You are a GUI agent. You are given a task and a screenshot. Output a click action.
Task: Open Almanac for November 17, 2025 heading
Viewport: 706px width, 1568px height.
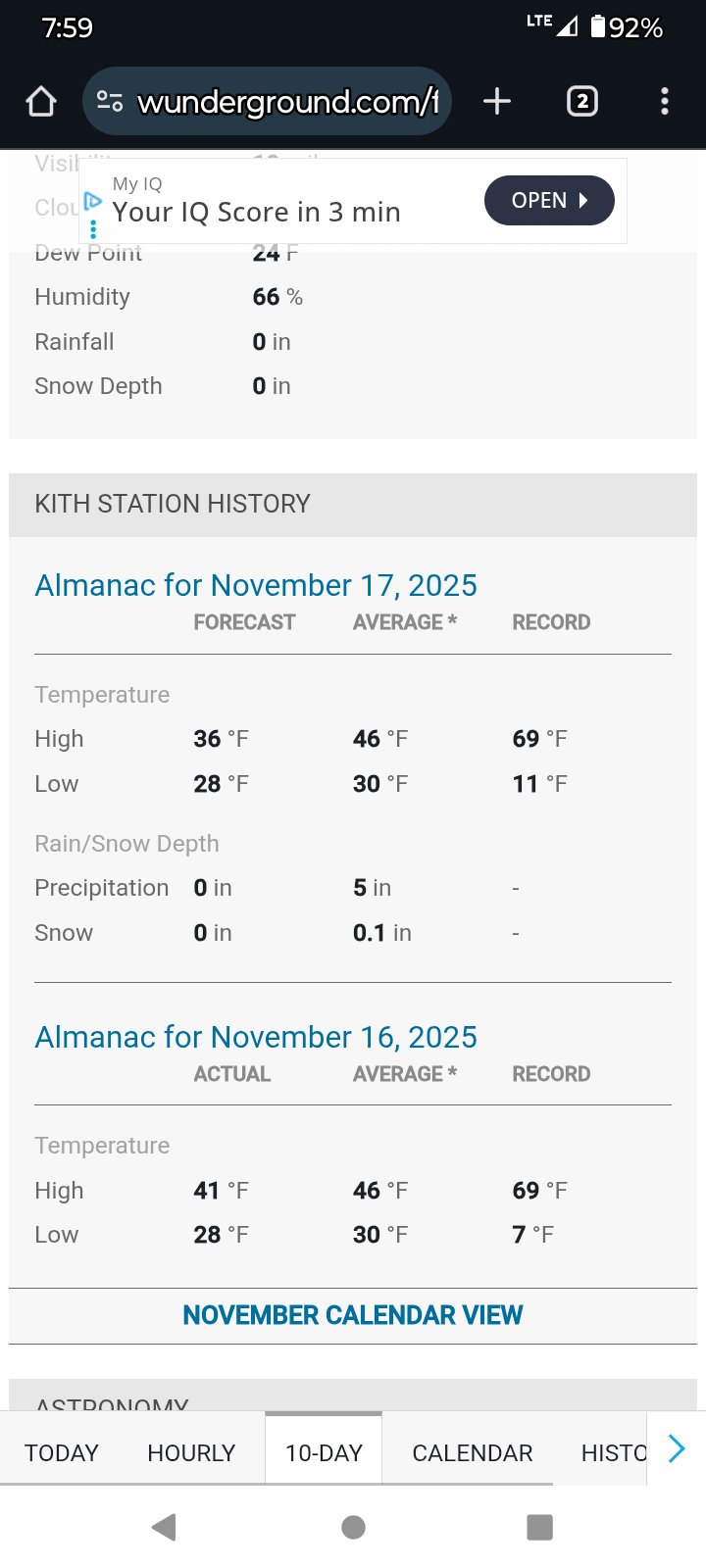point(256,585)
